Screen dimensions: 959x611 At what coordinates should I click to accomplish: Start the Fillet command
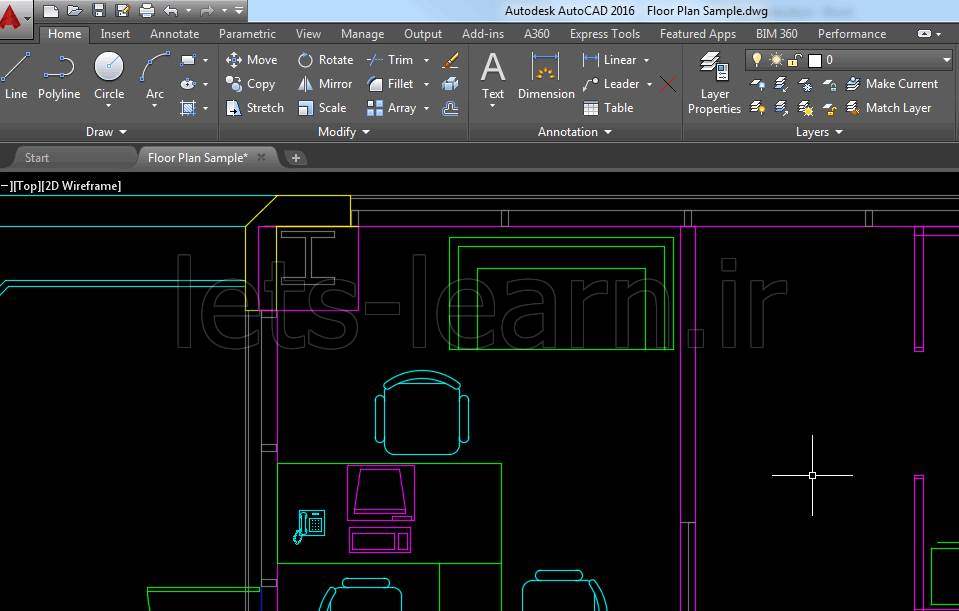pos(390,84)
